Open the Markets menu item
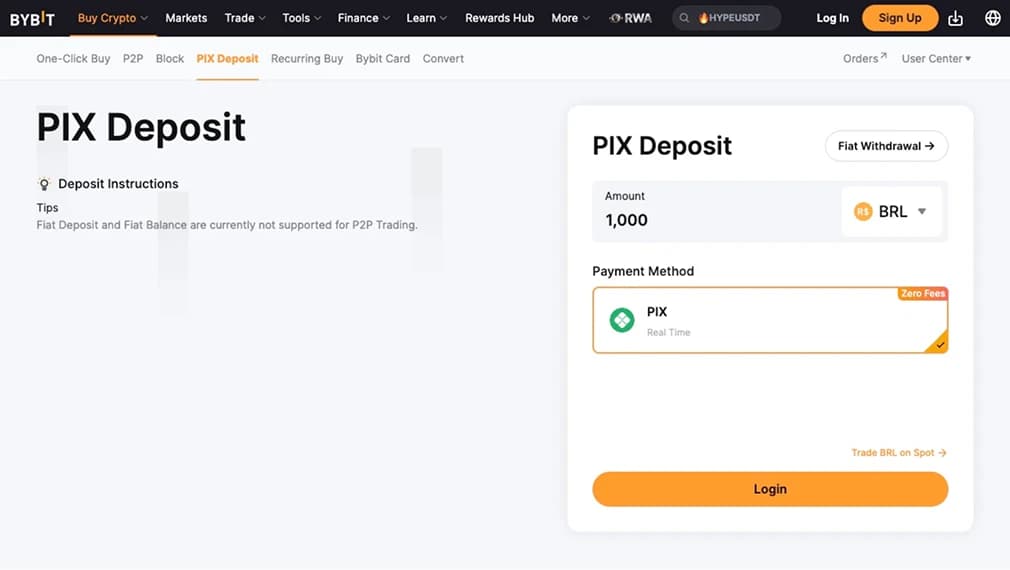Image resolution: width=1010 pixels, height=570 pixels. click(x=186, y=18)
